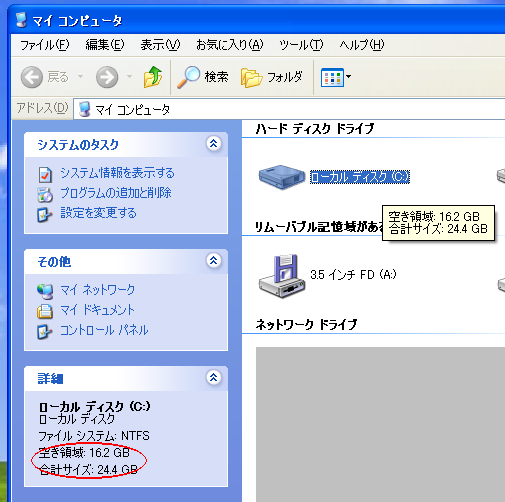Open the ファイル(F) menu
Image resolution: width=505 pixels, height=502 pixels.
point(45,45)
